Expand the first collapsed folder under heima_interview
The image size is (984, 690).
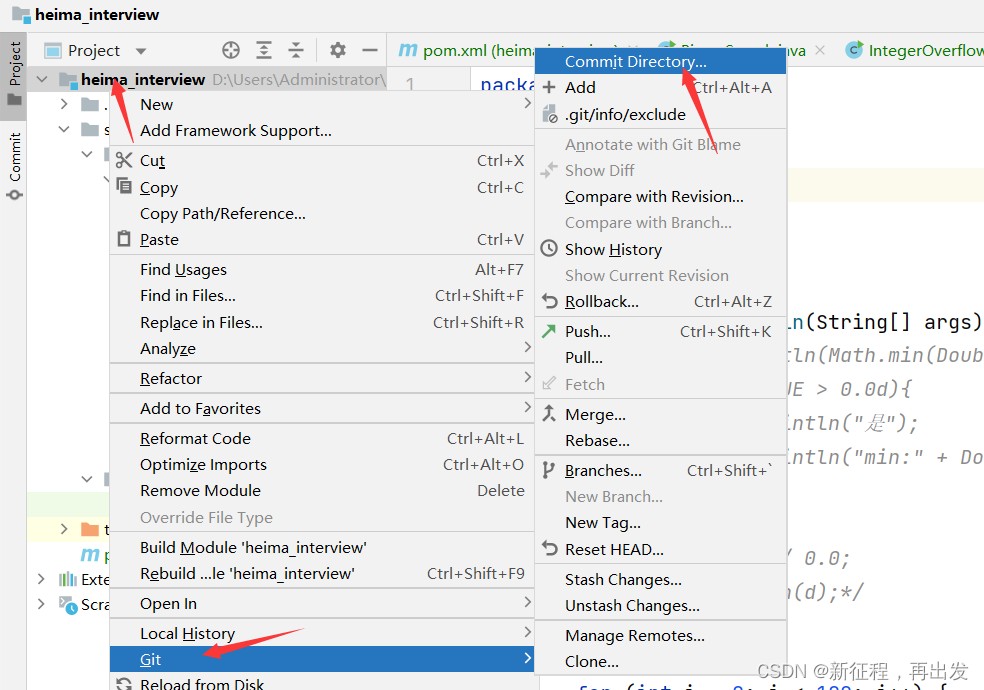tap(64, 104)
